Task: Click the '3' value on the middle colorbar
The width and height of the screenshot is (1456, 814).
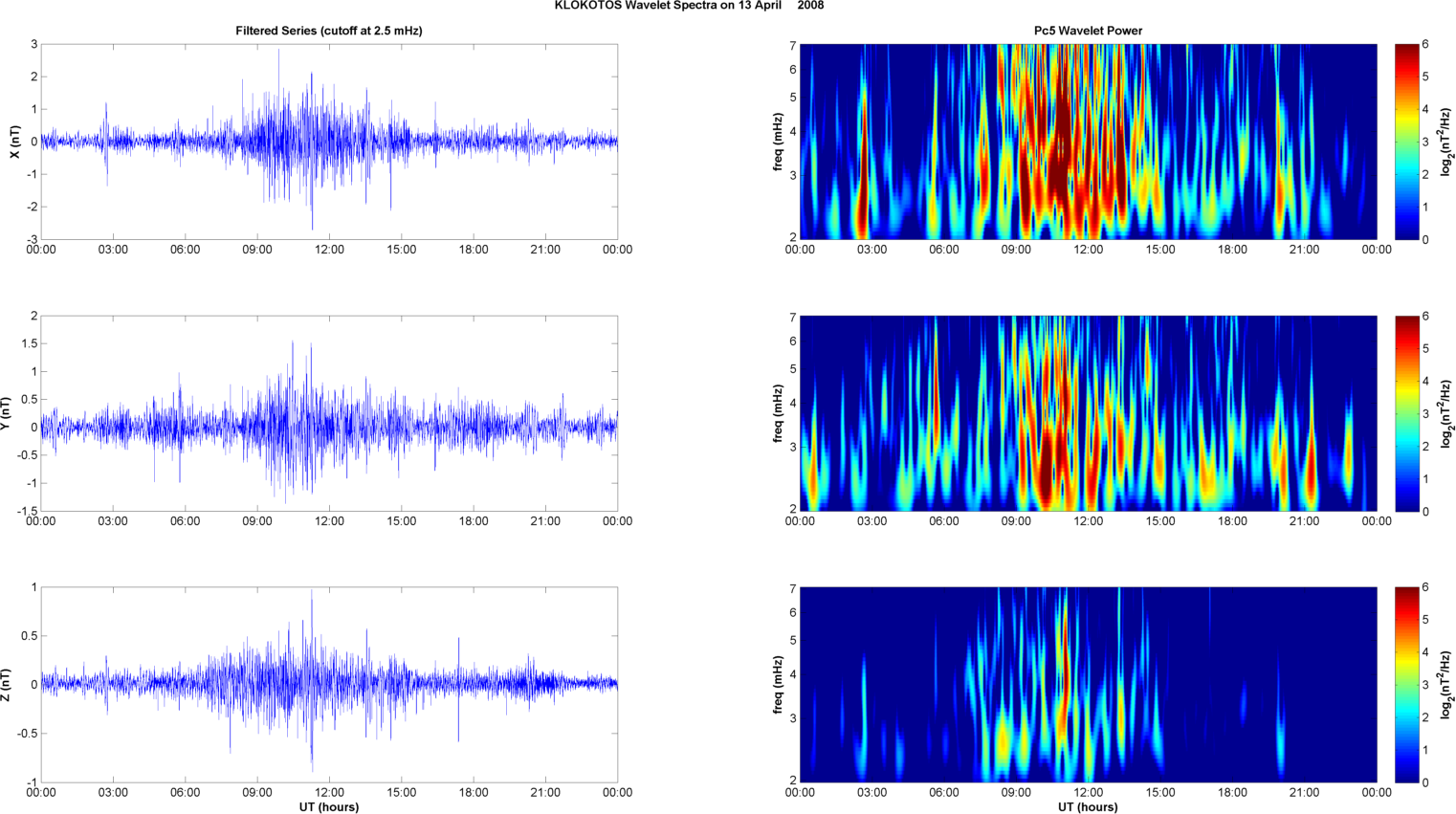Action: [x=1425, y=414]
